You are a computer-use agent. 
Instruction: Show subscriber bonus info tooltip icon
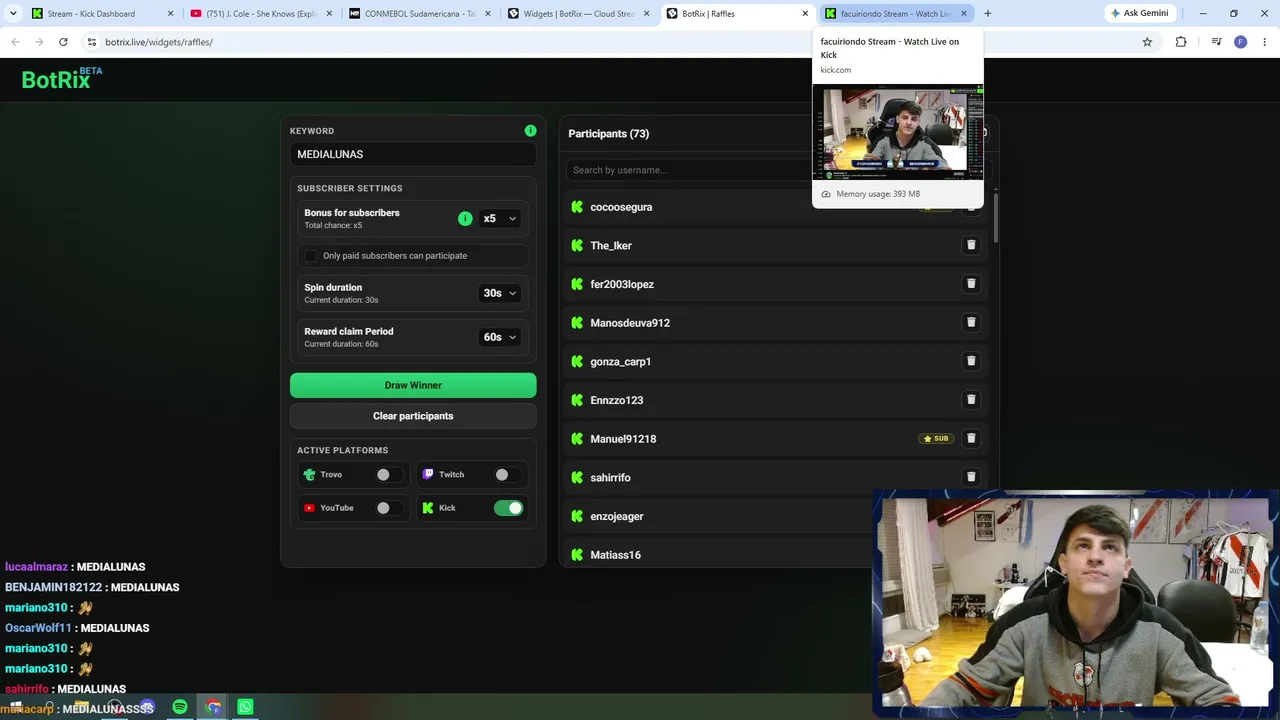[465, 218]
